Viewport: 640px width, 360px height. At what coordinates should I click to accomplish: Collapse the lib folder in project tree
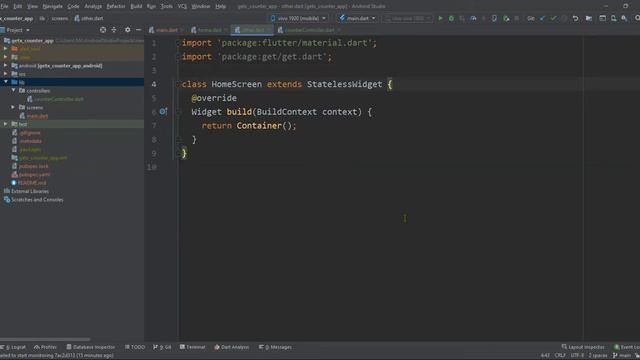tap(6, 82)
